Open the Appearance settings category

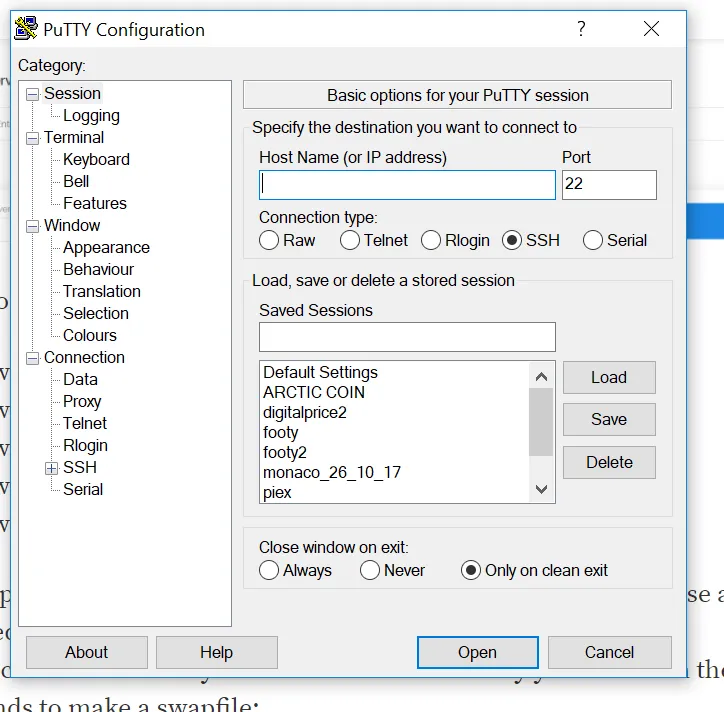pyautogui.click(x=107, y=247)
